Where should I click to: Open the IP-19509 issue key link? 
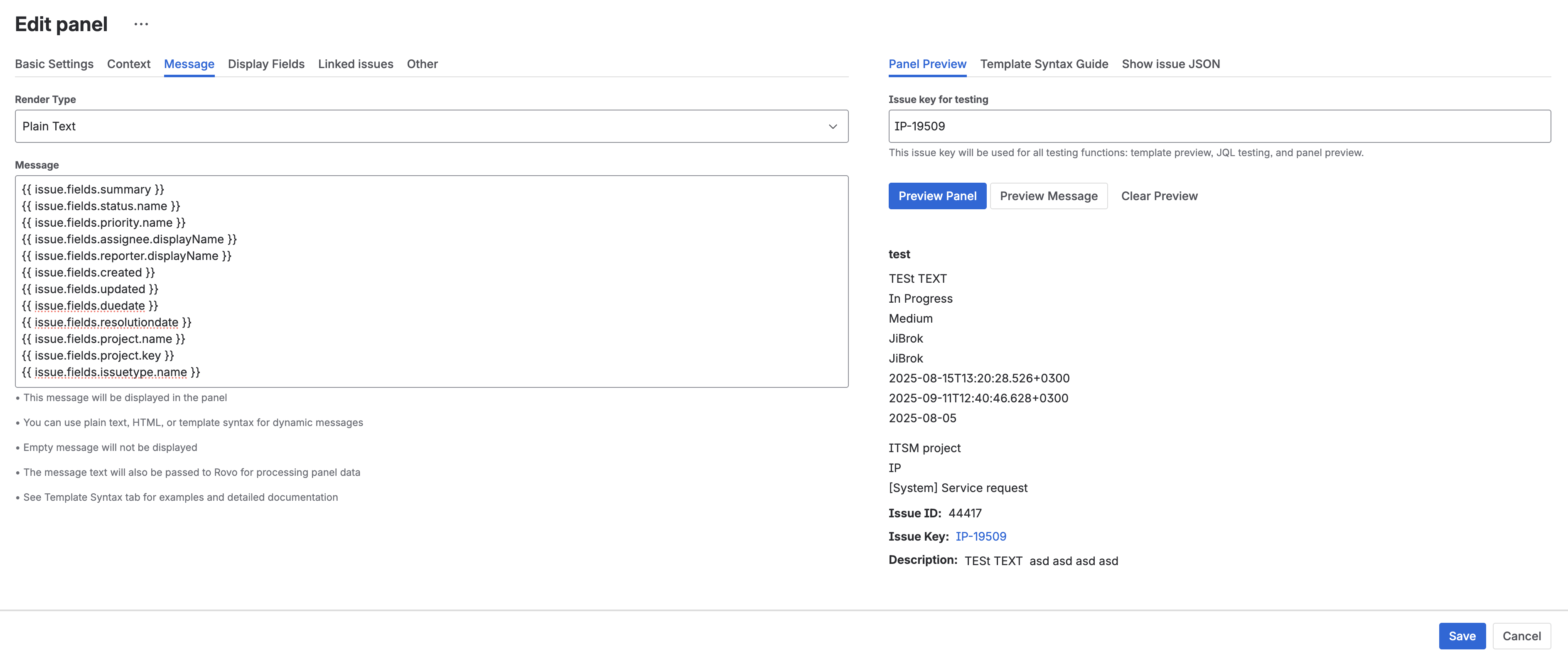tap(980, 536)
